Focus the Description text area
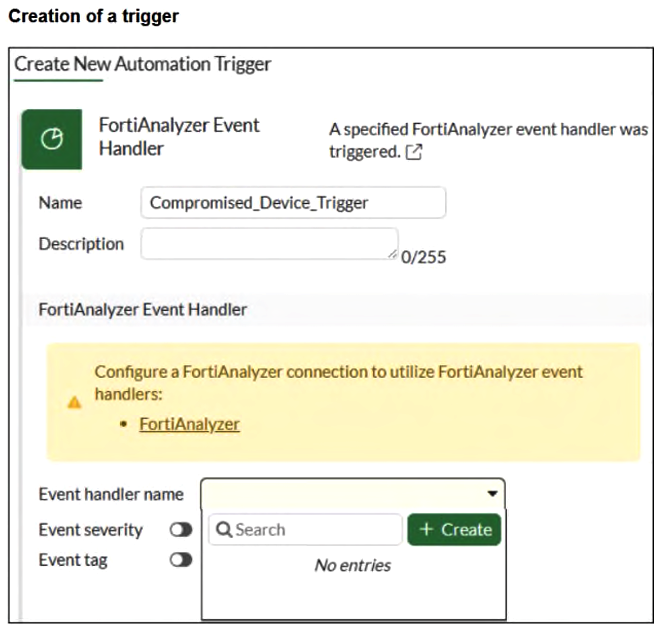Image resolution: width=655 pixels, height=625 pixels. point(268,244)
